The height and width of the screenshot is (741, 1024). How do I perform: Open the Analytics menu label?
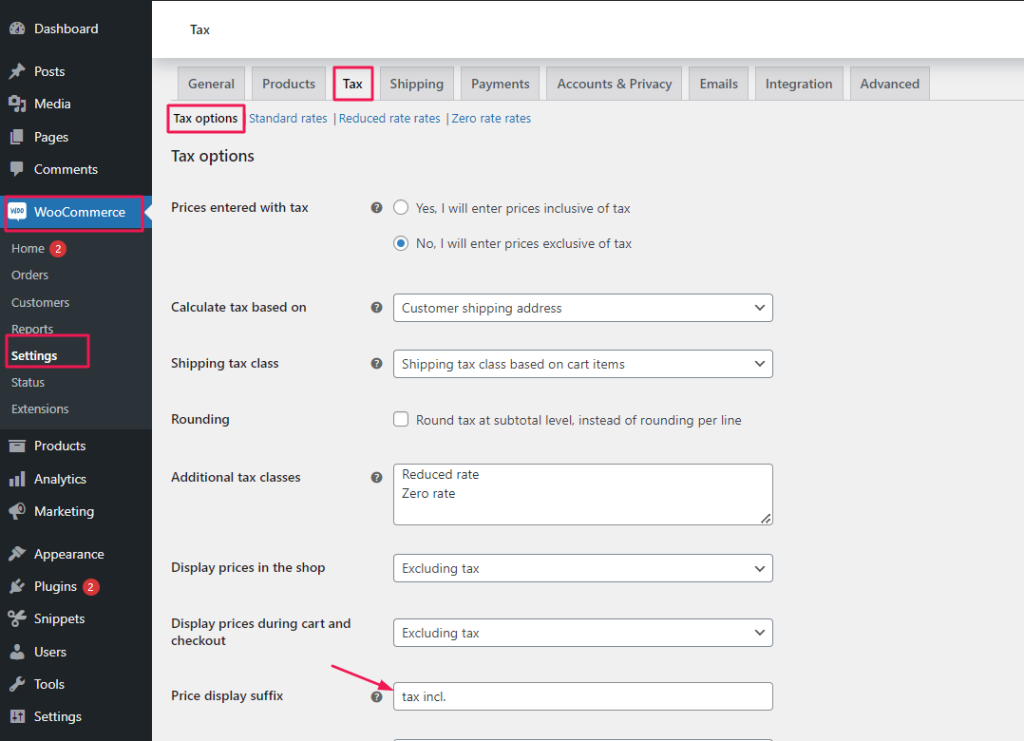click(60, 479)
